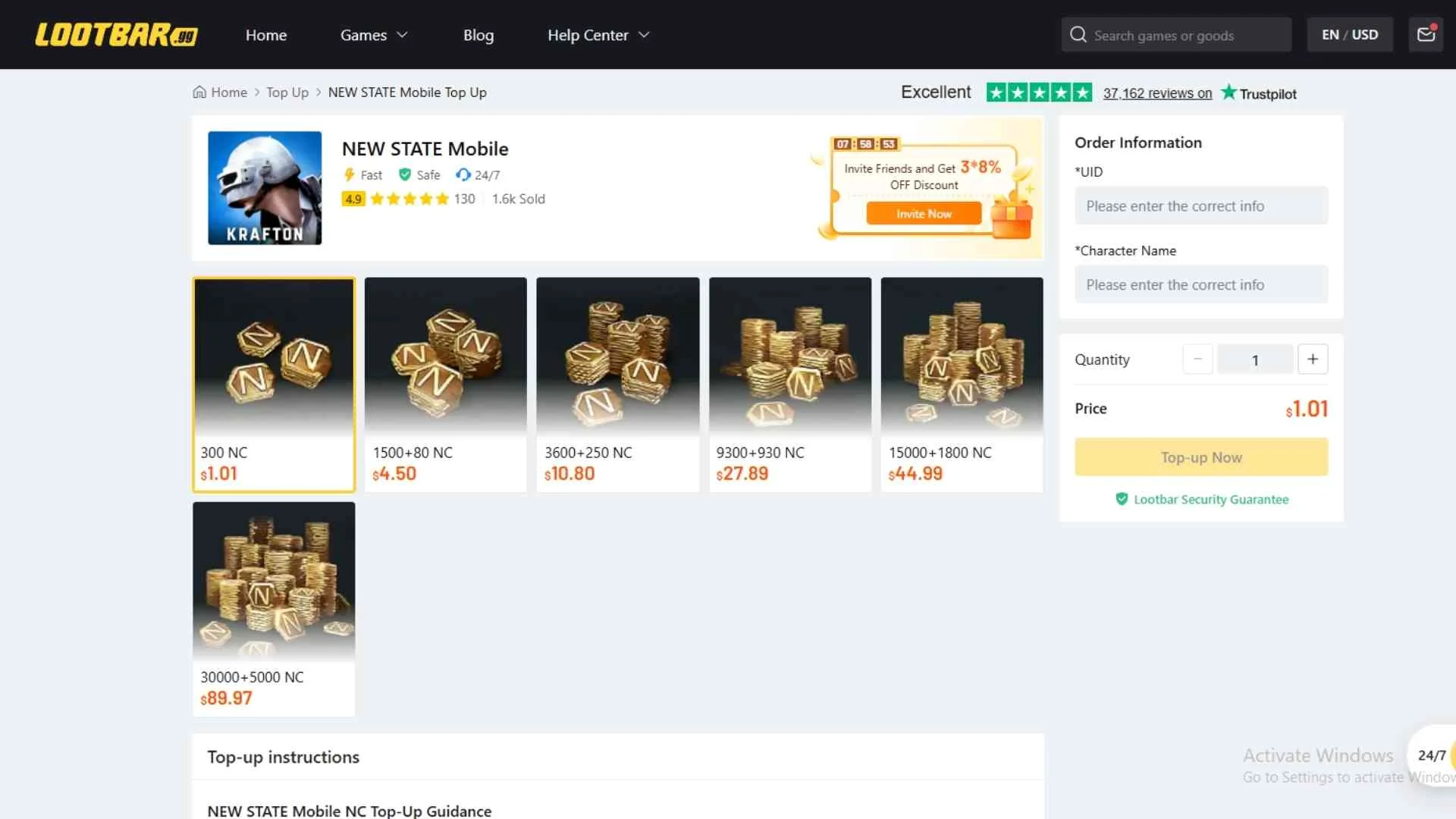Screen dimensions: 1456x819
Task: Click the search magnifier icon
Action: click(1078, 35)
